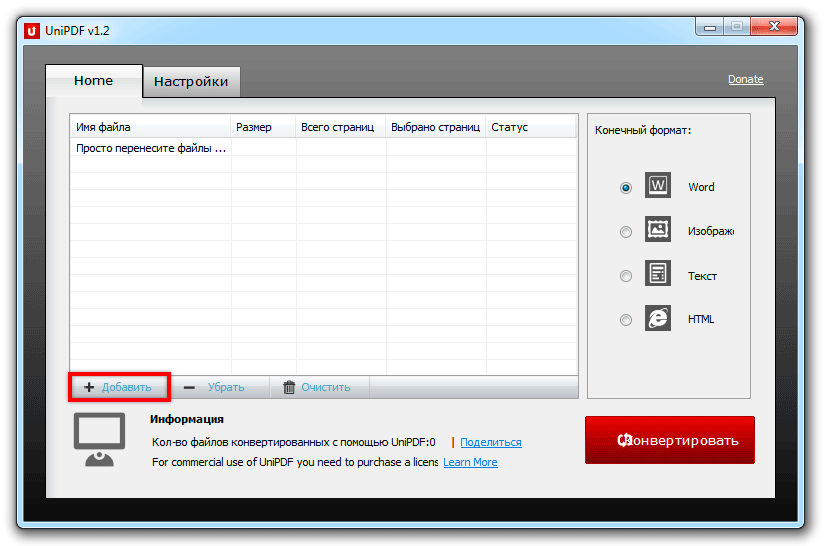Click the 'Просто перенесите файлы ...' row
This screenshot has width=824, height=546.
tap(323, 148)
